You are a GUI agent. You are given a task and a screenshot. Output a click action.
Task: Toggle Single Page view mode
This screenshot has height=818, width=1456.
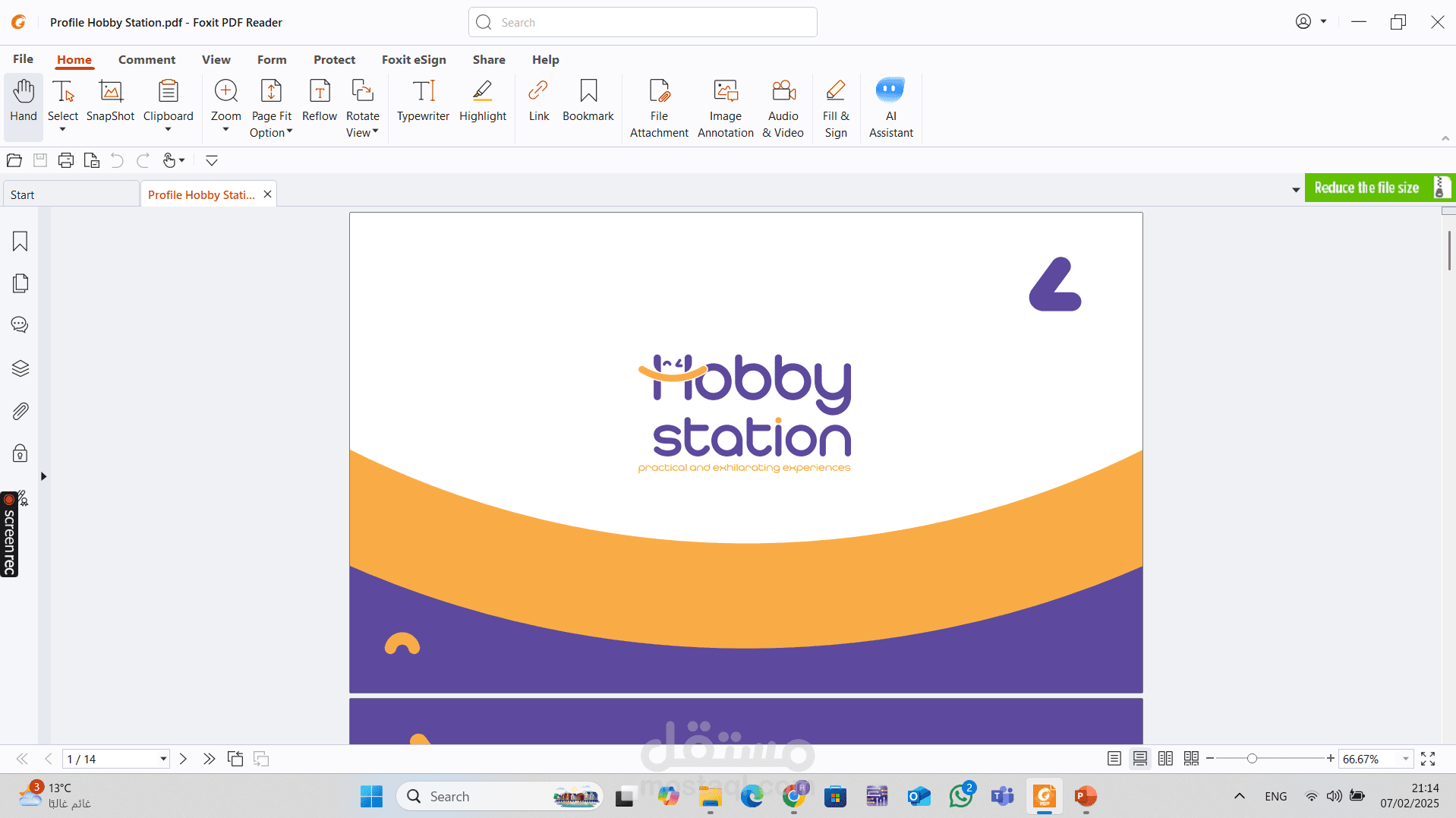click(1114, 759)
